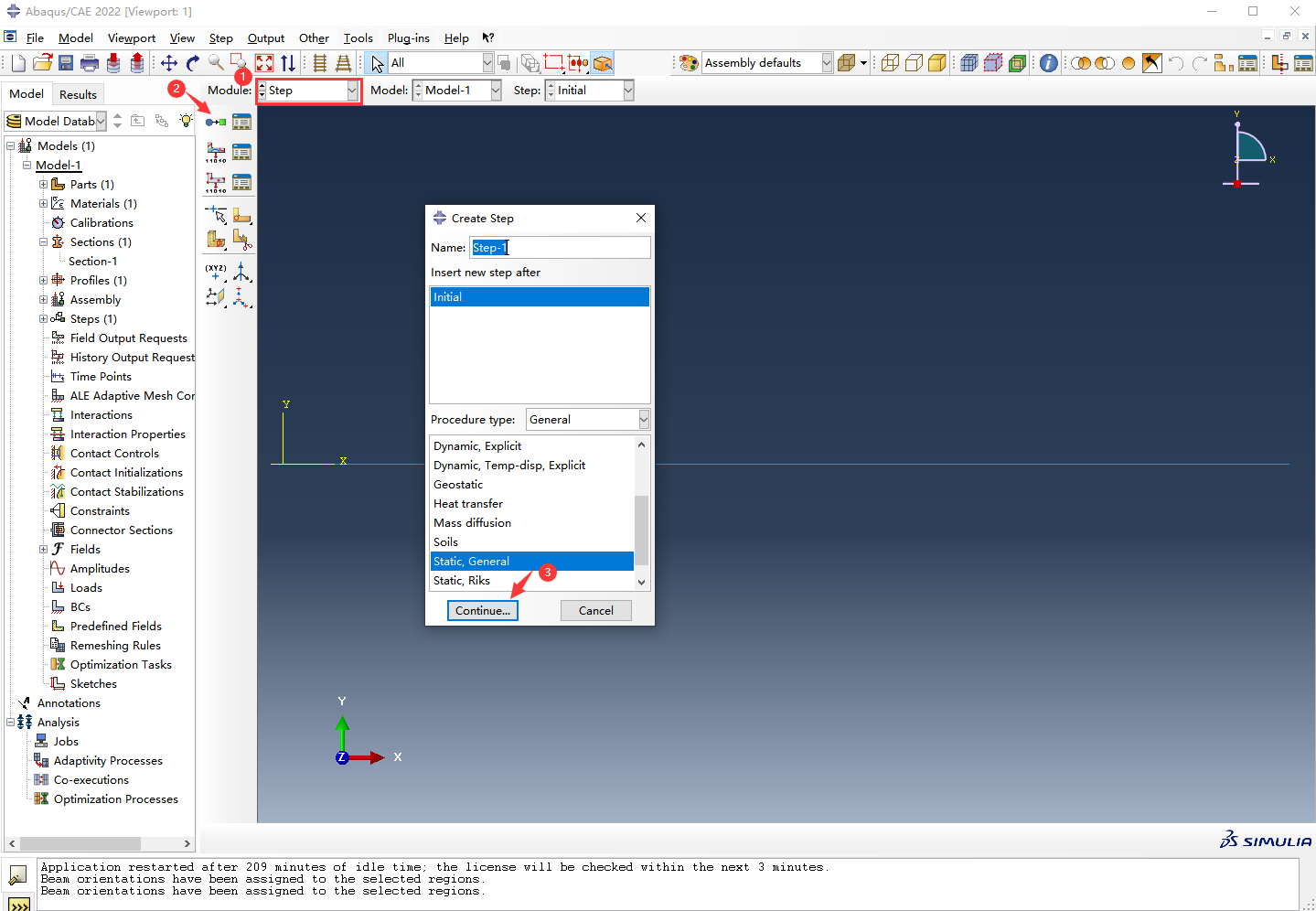
Task: Open the Step Manager icon
Action: click(241, 123)
